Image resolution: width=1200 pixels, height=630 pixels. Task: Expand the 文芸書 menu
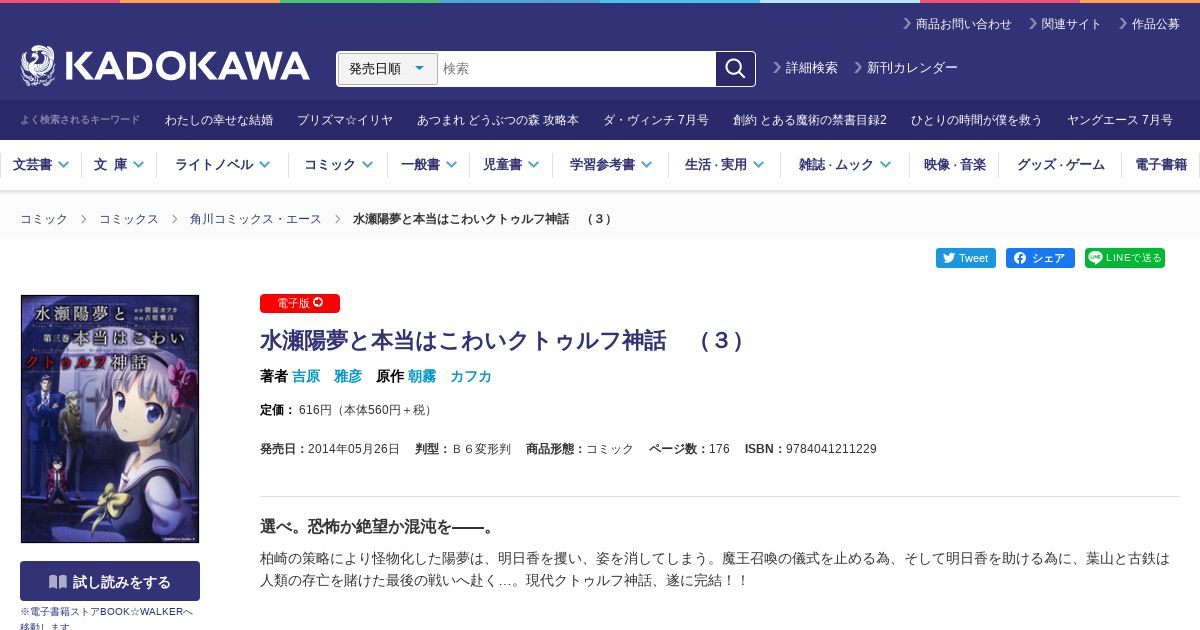point(40,165)
